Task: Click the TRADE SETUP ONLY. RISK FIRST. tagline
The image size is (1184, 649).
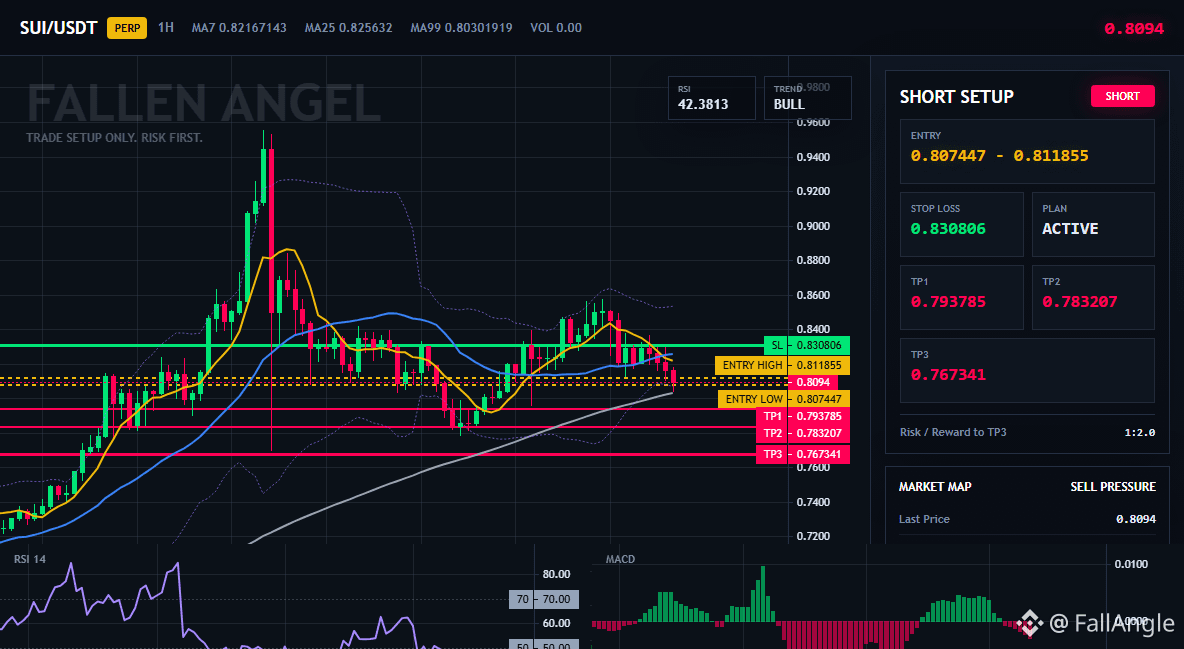Action: coord(114,138)
